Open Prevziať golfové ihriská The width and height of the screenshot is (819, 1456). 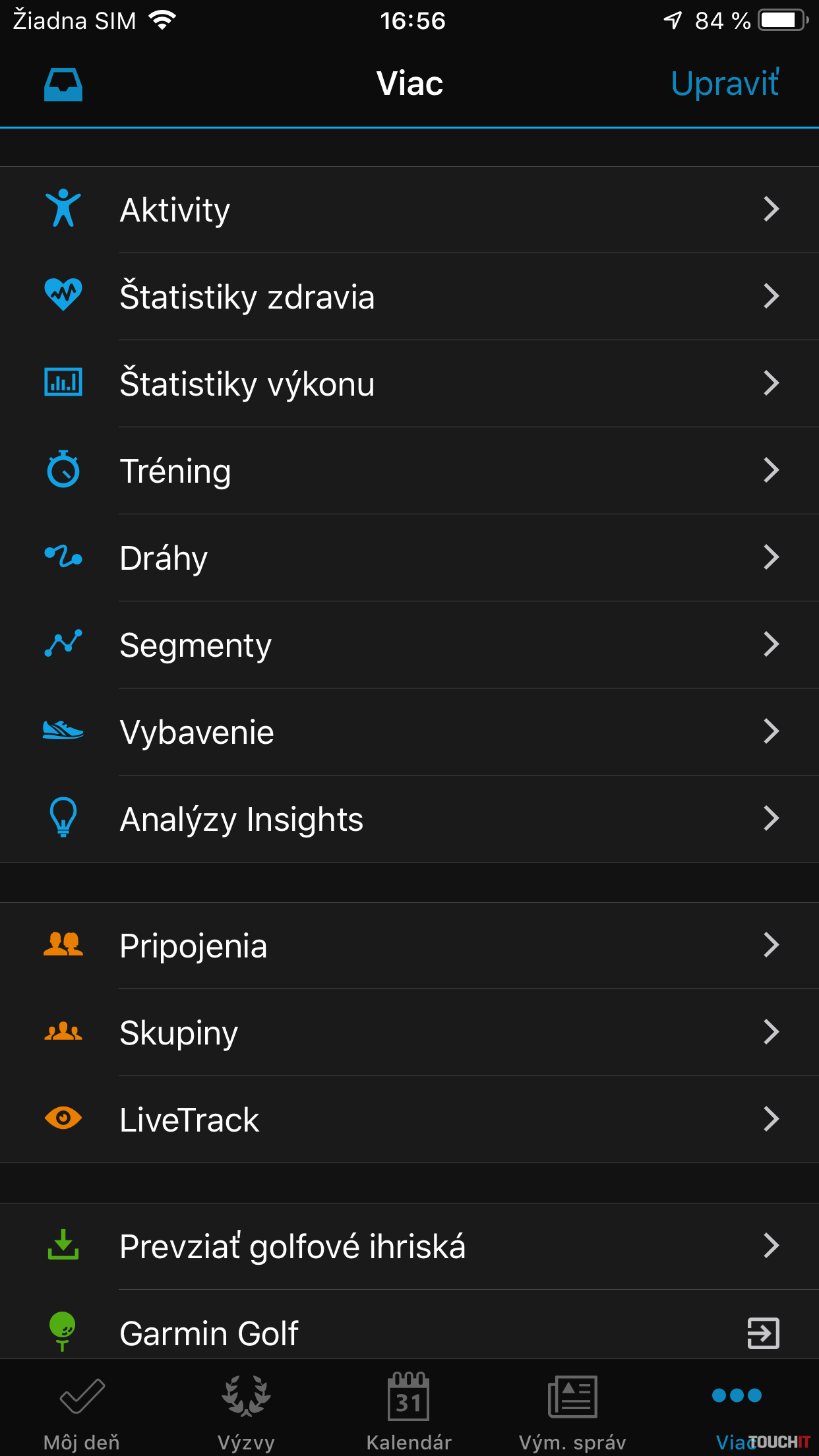point(293,1246)
